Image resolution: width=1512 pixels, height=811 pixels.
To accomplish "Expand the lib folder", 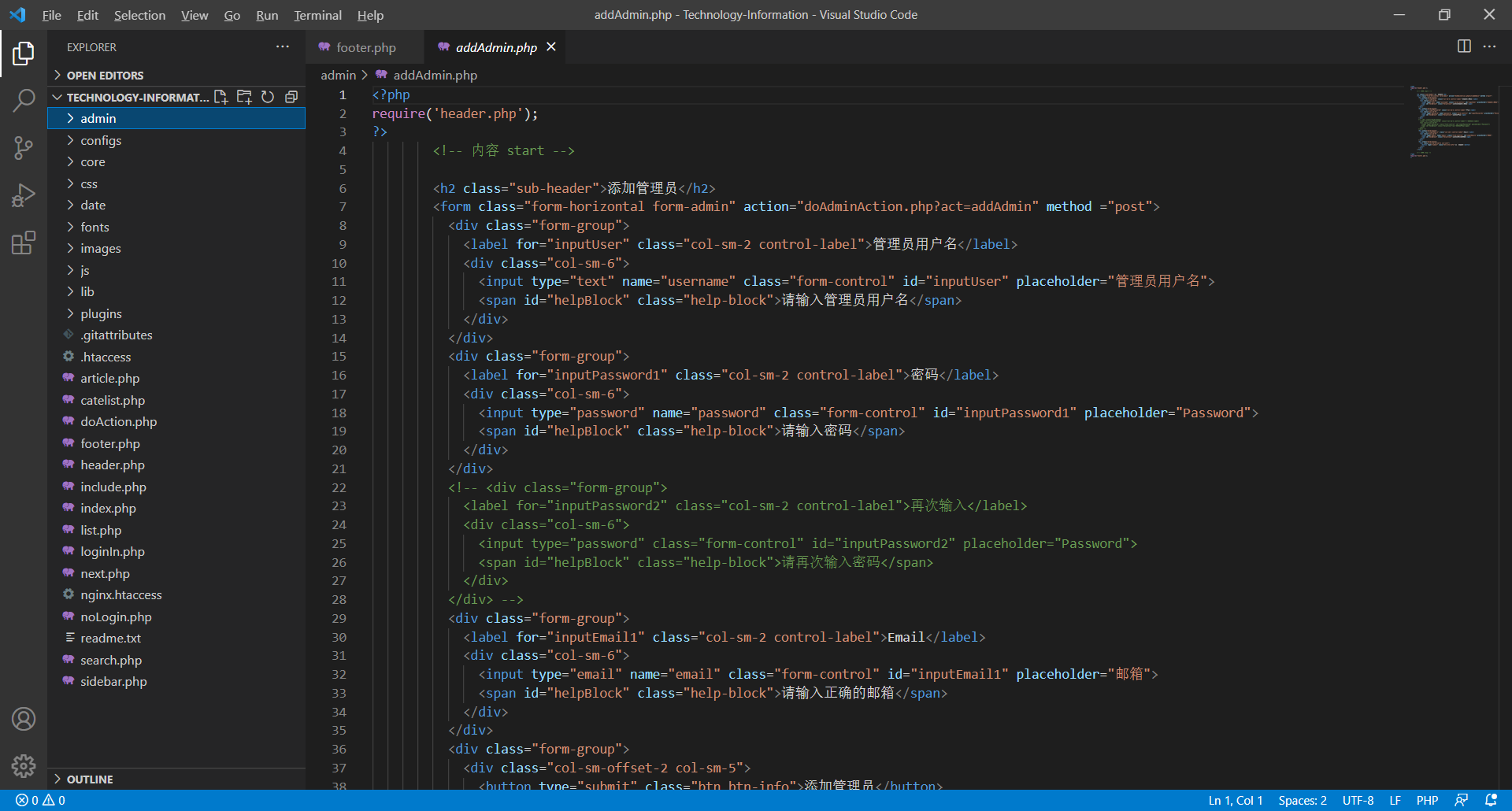I will [x=176, y=291].
